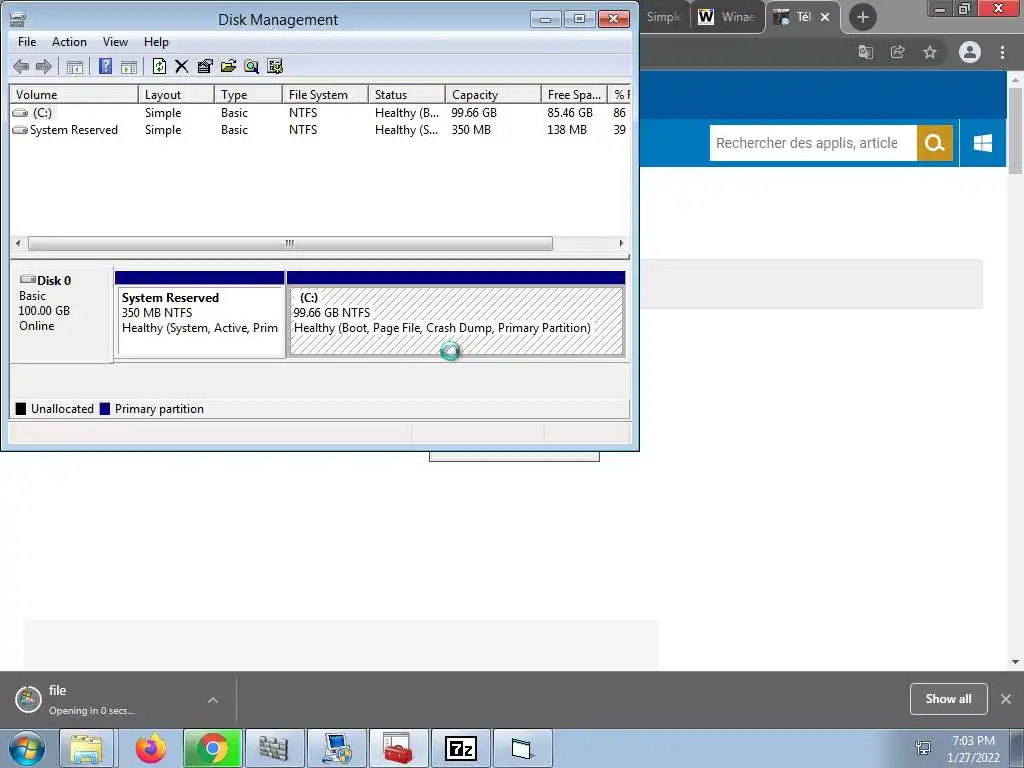
Task: Open a new Chrome tab with plus
Action: [x=863, y=18]
